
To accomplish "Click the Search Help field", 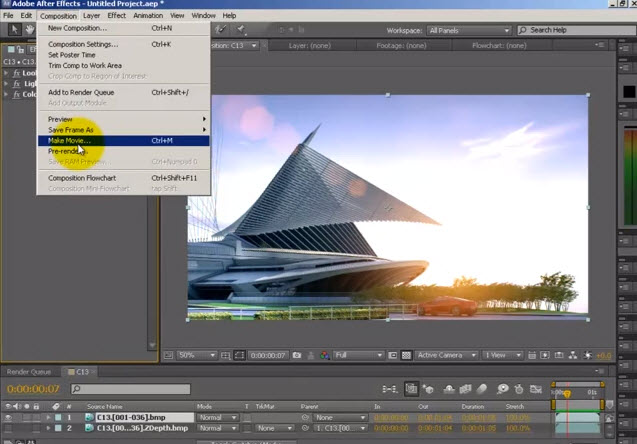I will (577, 30).
